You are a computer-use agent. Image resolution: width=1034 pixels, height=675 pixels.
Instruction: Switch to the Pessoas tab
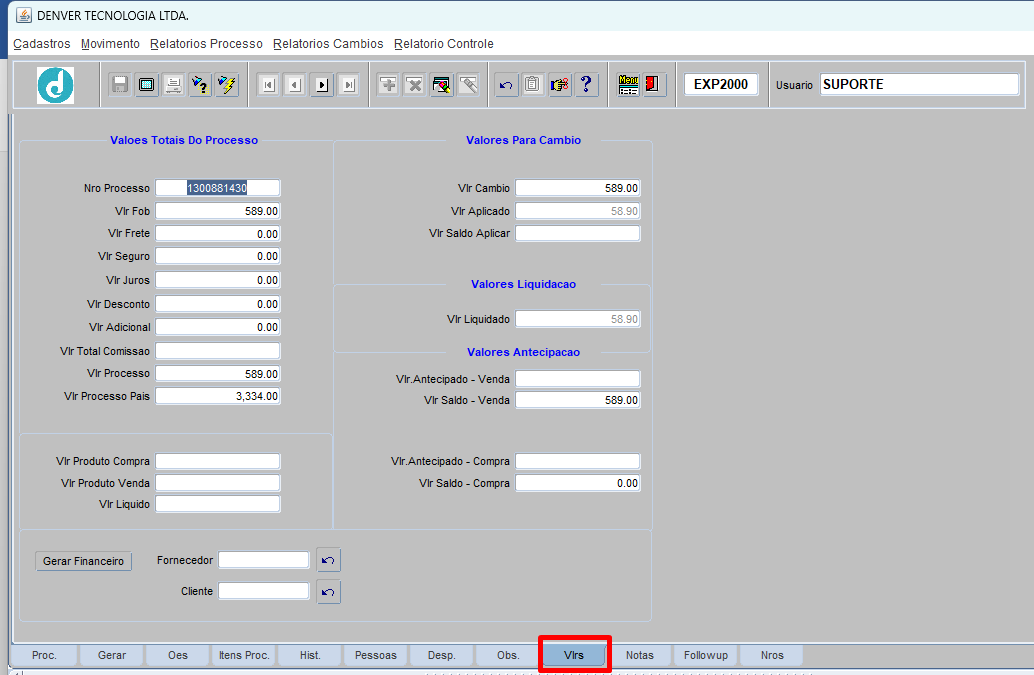376,655
